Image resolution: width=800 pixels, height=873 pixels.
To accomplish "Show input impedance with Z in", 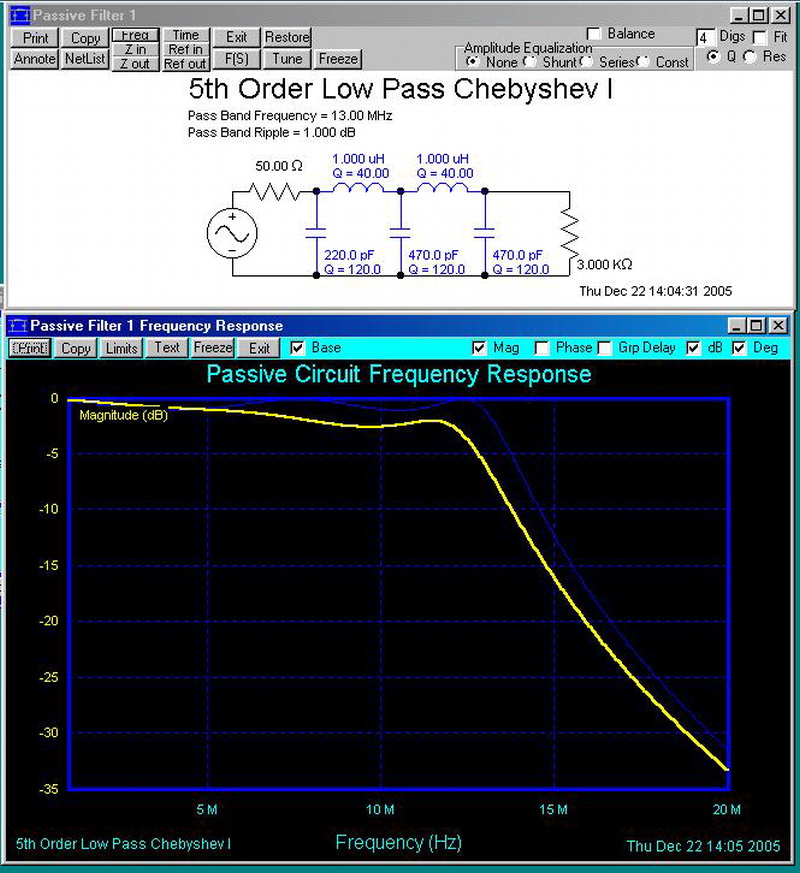I will click(x=135, y=50).
